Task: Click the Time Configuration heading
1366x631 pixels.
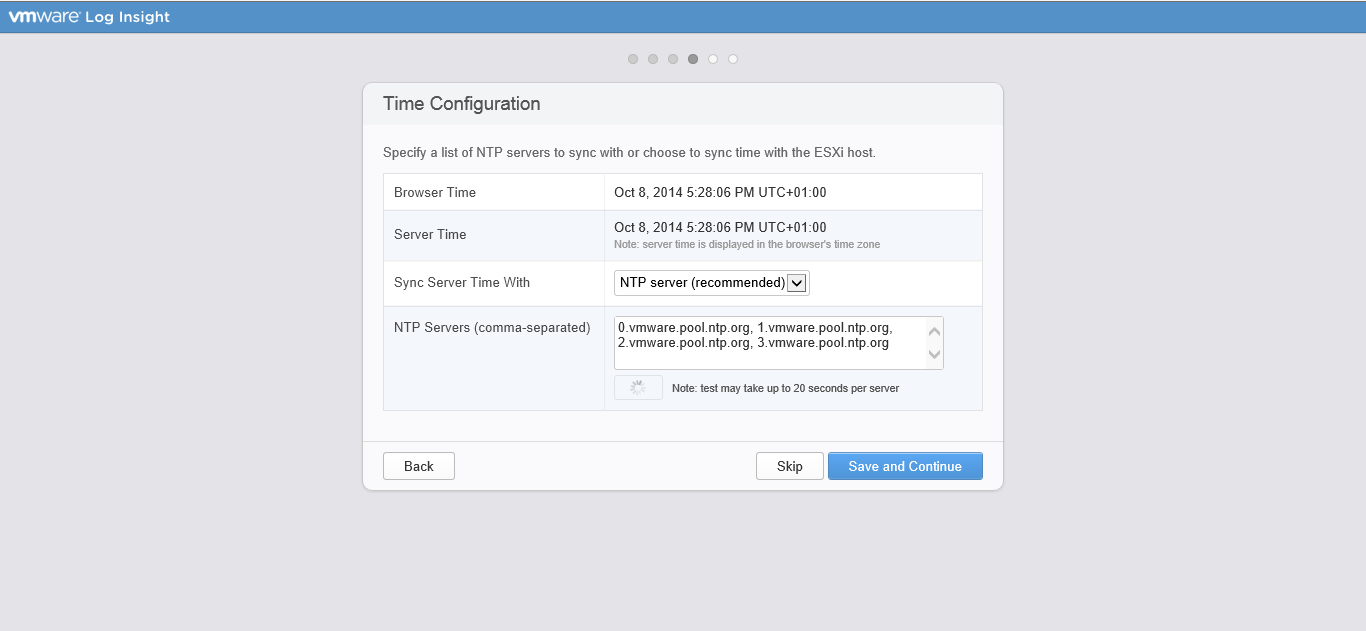Action: (461, 104)
